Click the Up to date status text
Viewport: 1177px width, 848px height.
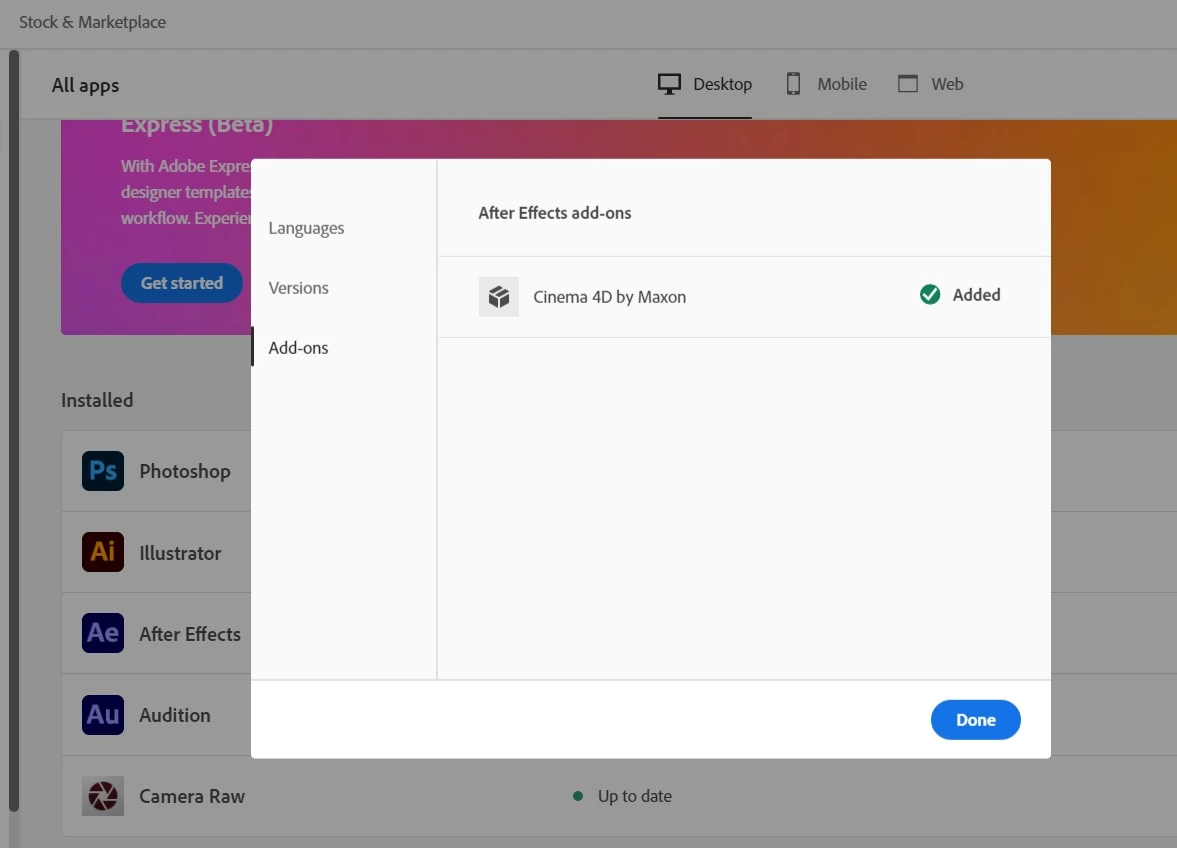[x=635, y=796]
